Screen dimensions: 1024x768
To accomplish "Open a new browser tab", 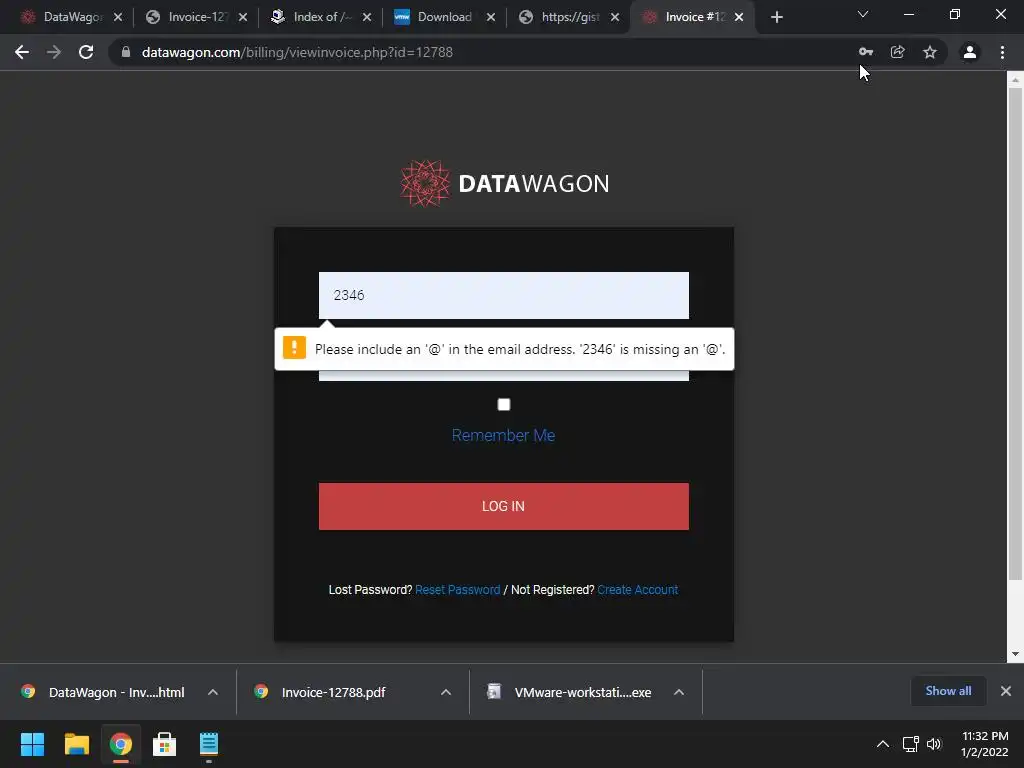I will (x=776, y=17).
